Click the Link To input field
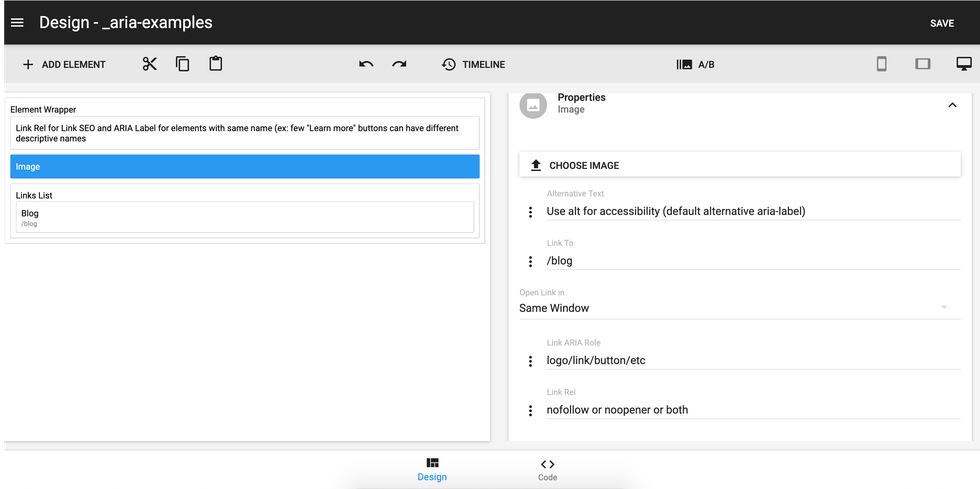The height and width of the screenshot is (489, 980). (x=752, y=261)
